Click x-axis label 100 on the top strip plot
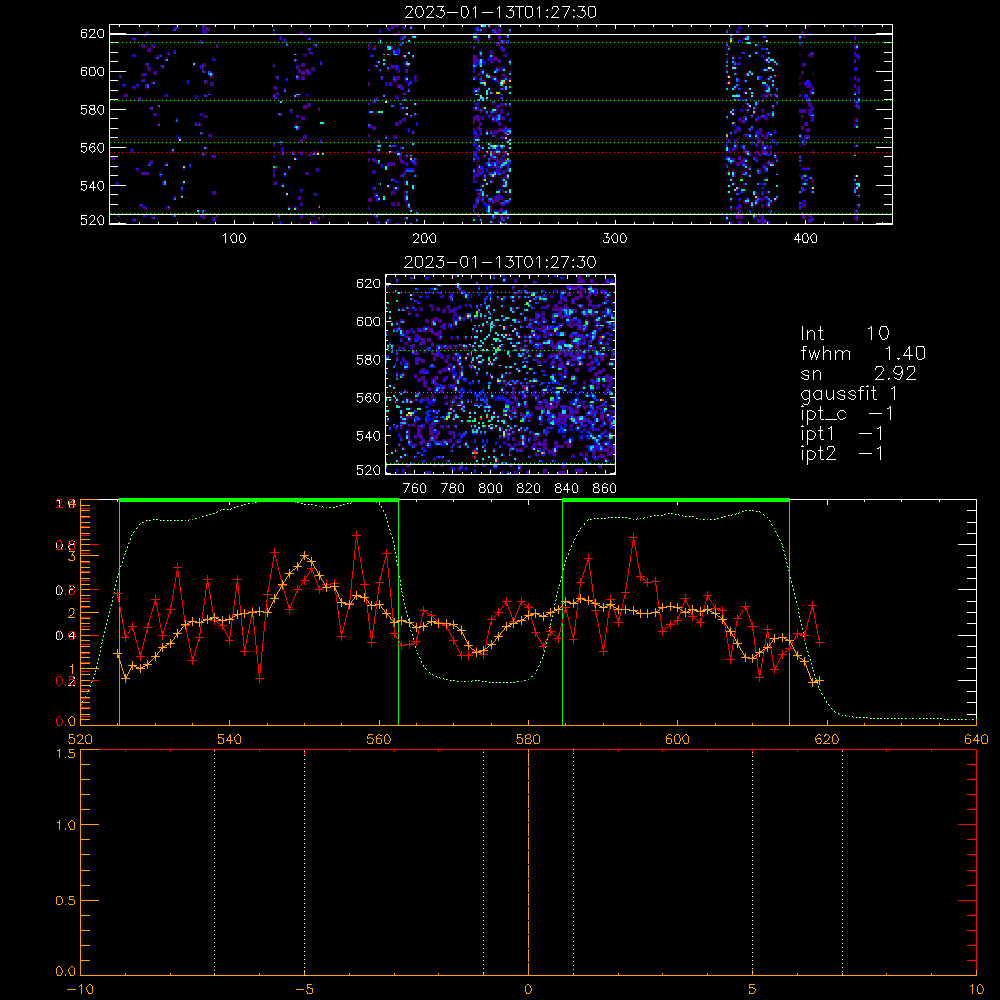This screenshot has width=1000, height=1000. coord(234,239)
